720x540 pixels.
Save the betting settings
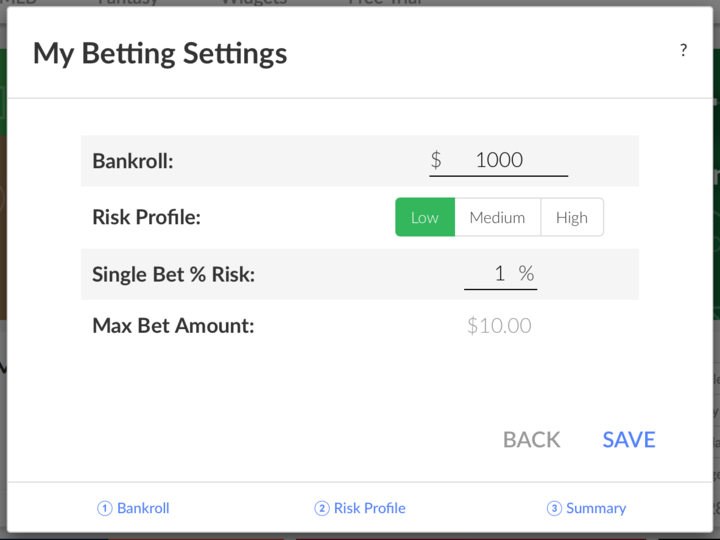(629, 440)
